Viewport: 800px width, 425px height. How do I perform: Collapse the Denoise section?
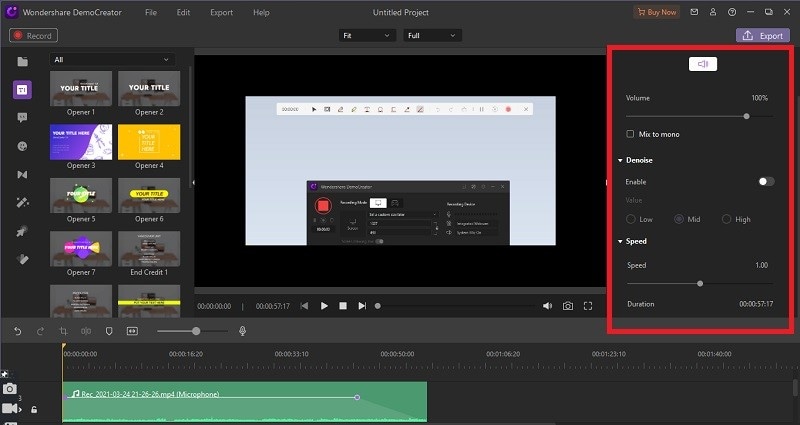(620, 160)
